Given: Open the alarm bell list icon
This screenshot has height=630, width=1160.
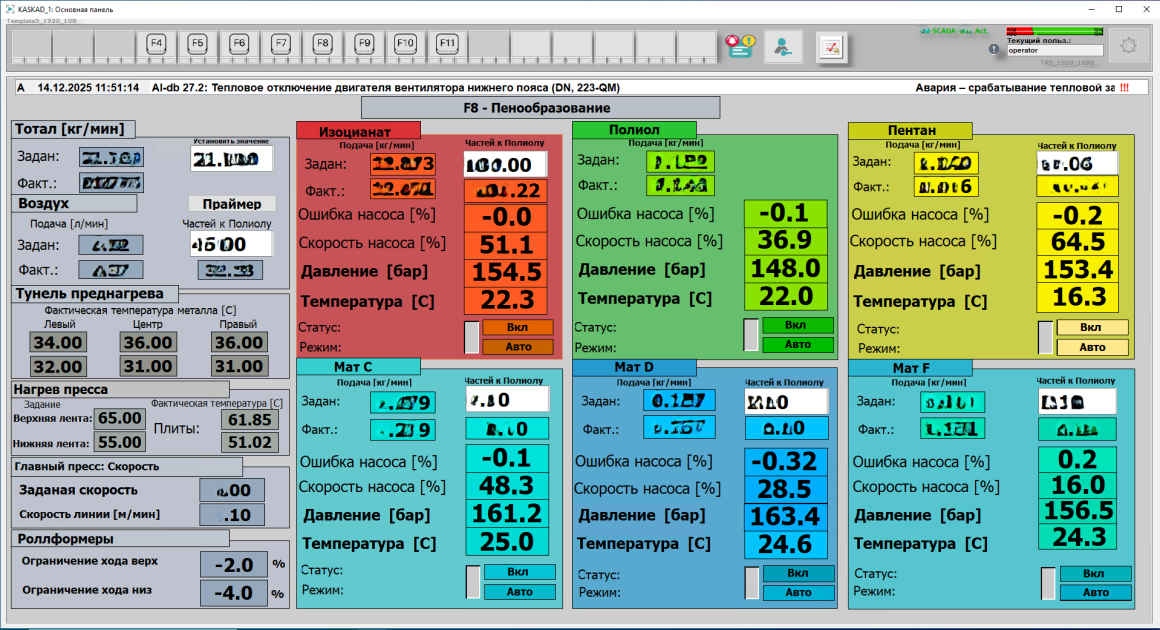Looking at the screenshot, I should point(740,46).
